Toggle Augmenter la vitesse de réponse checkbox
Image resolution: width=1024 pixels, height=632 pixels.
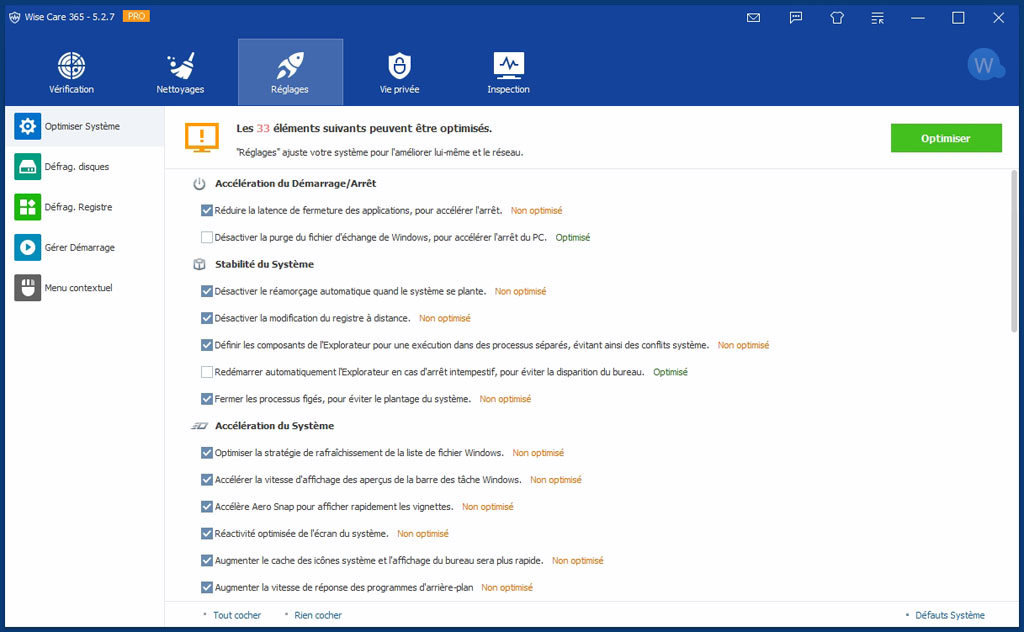[206, 587]
